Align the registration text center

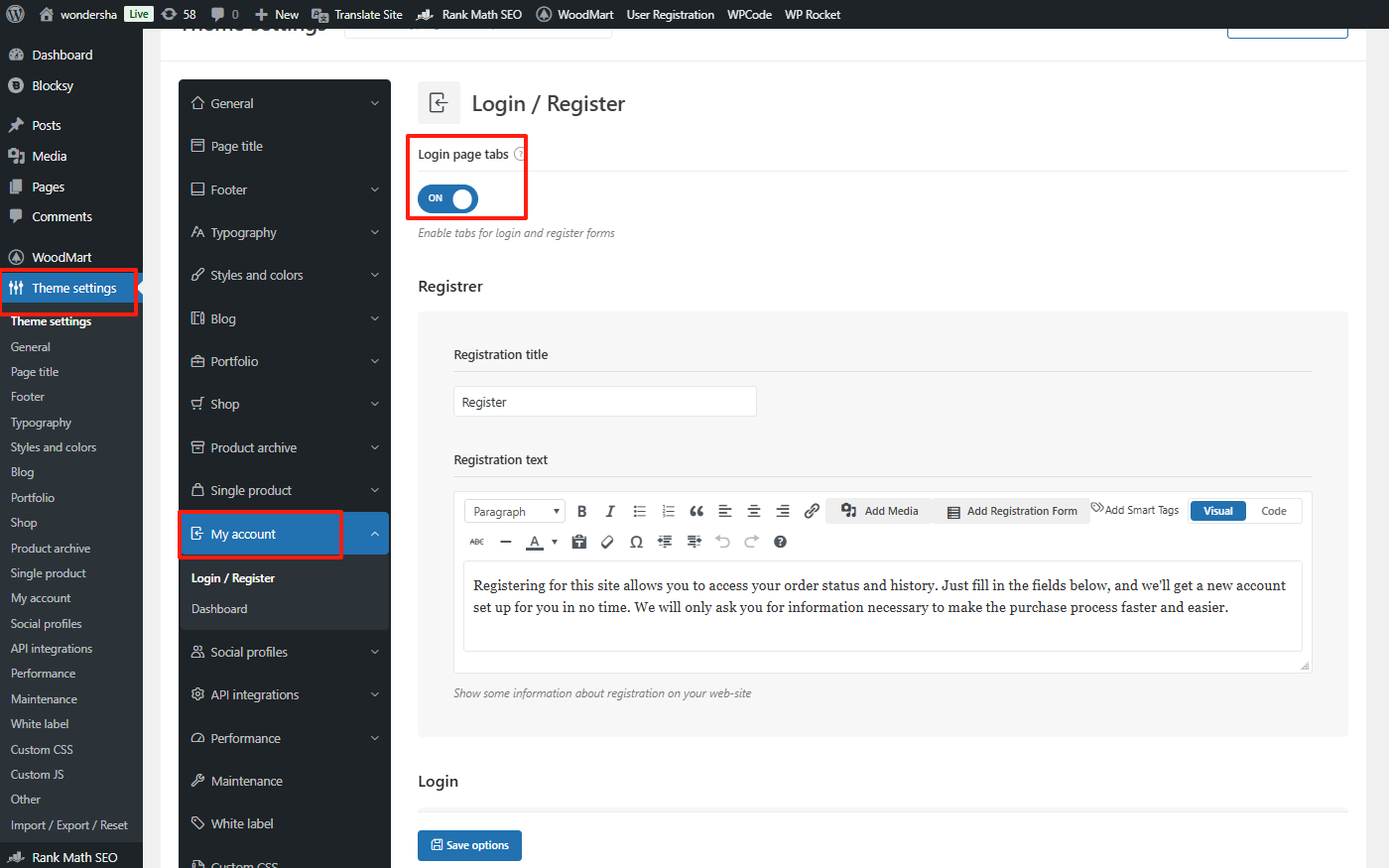point(753,510)
